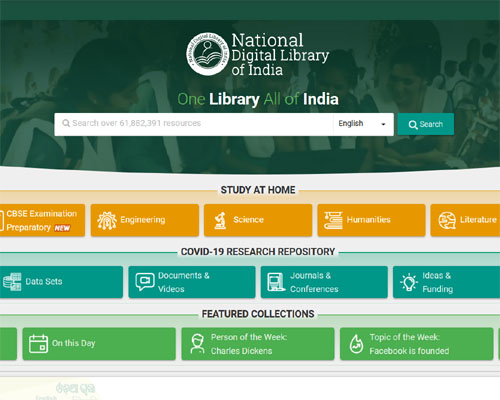
Task: Open the Engineering study tile
Action: pyautogui.click(x=145, y=220)
